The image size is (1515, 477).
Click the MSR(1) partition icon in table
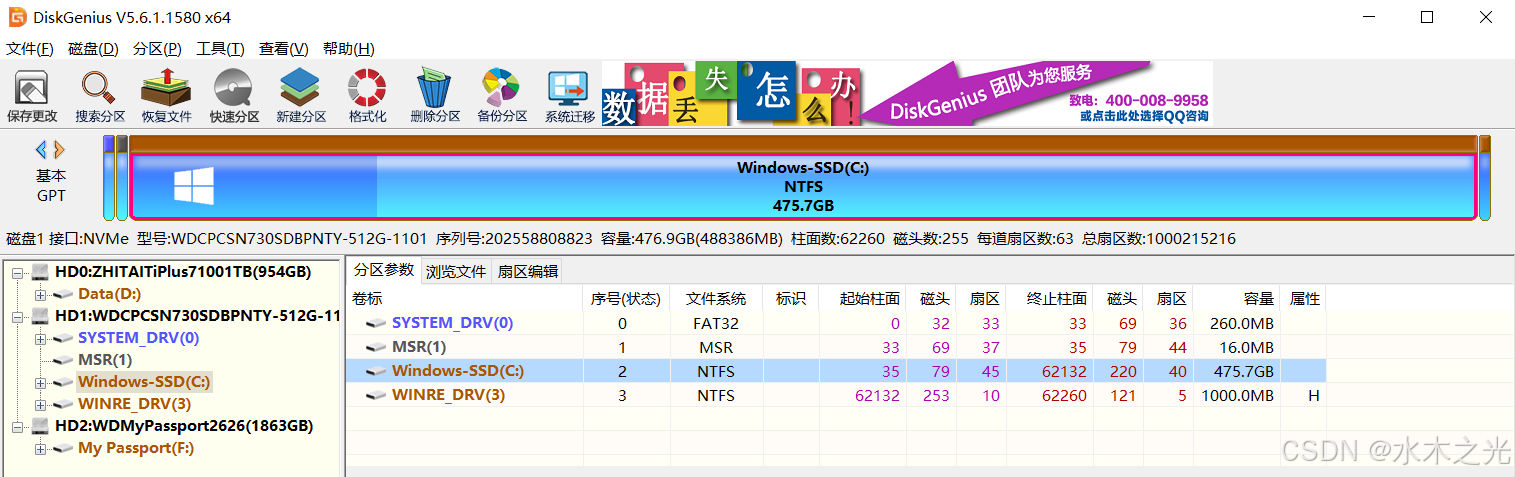coord(377,347)
